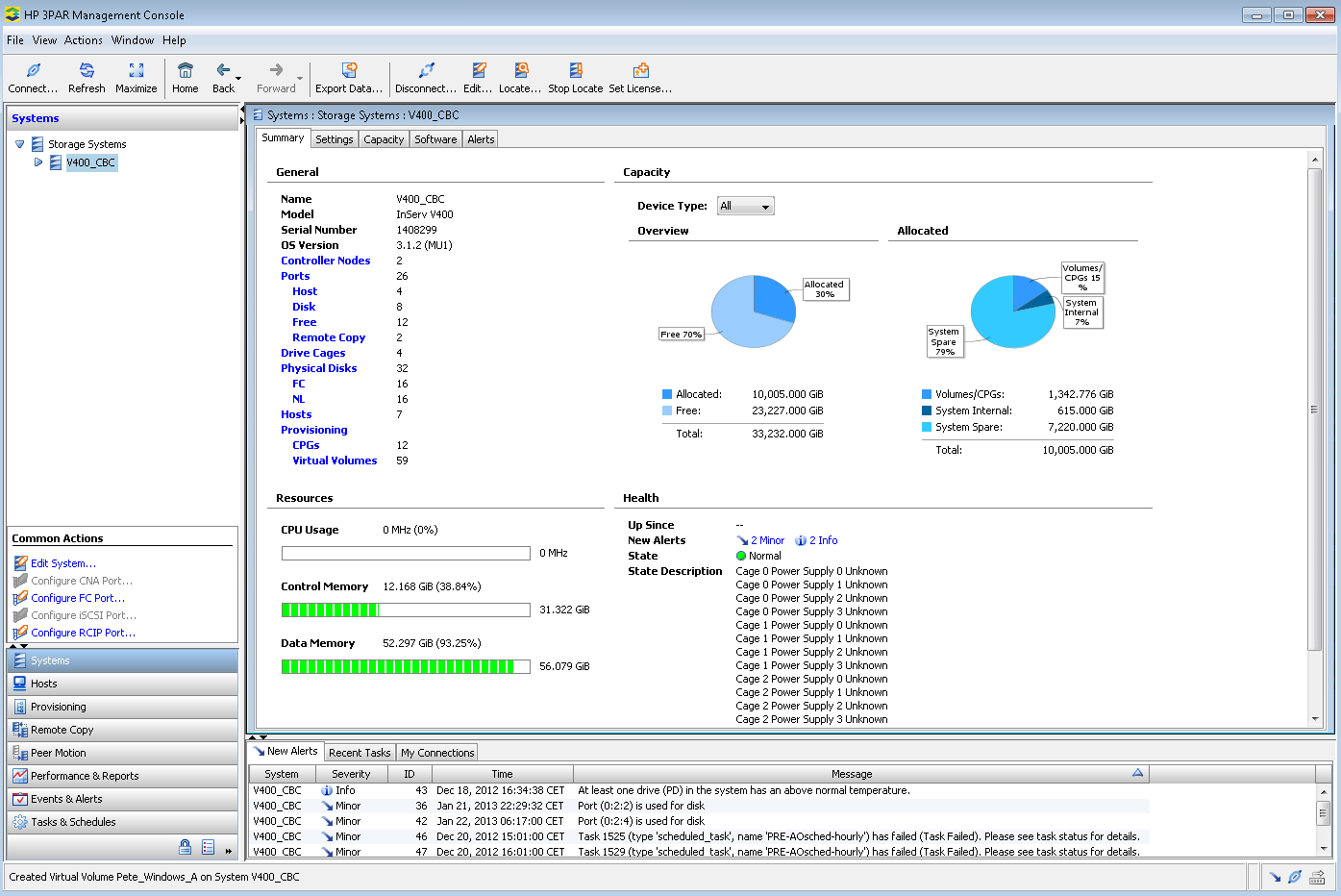Open the View menu
Screen dimensions: 1341x896
tap(44, 40)
